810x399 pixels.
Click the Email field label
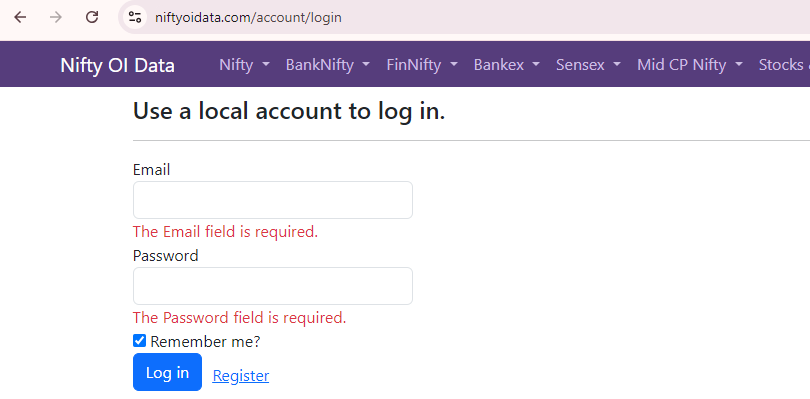click(151, 170)
